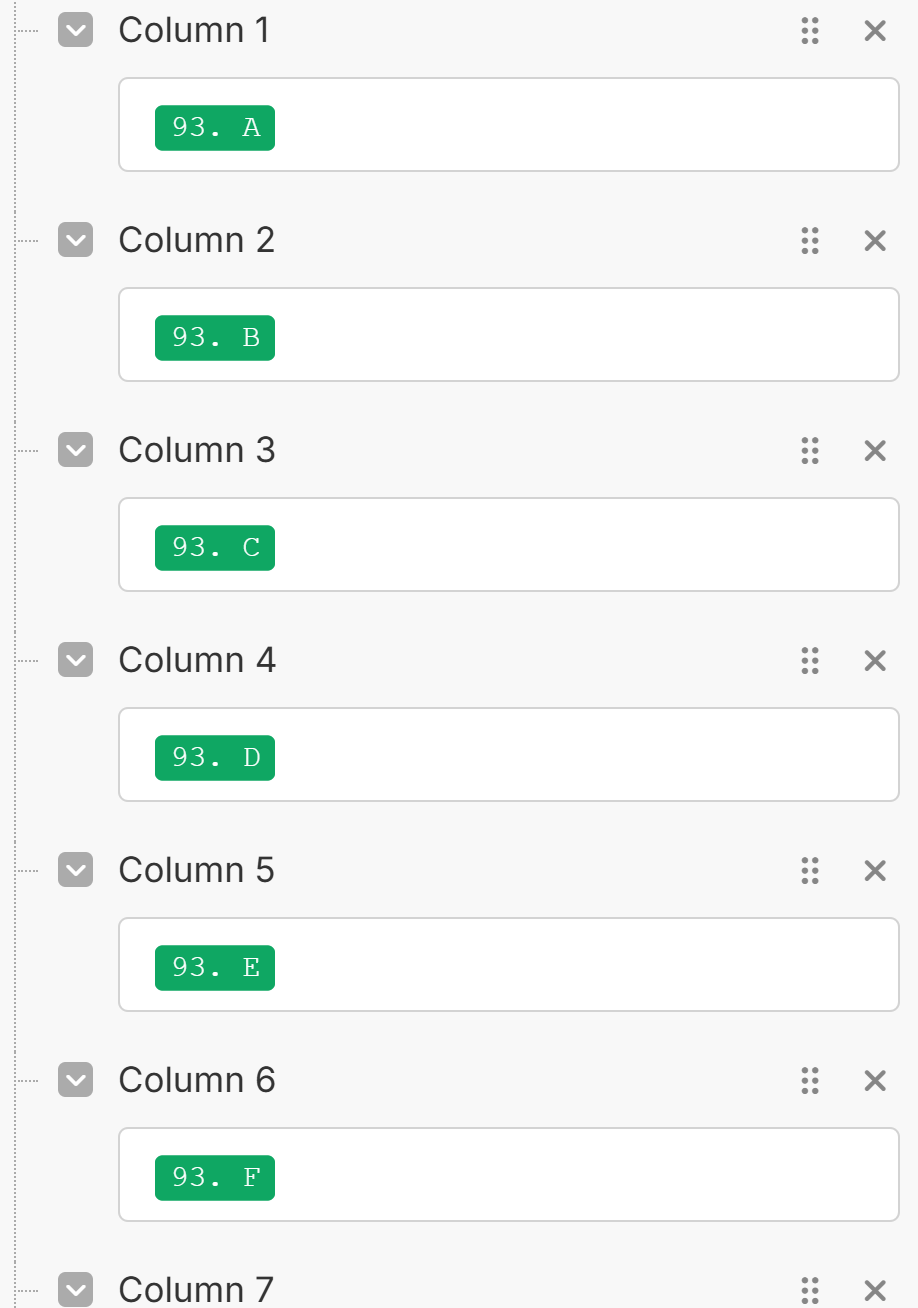This screenshot has height=1308, width=918.
Task: Click inside the Column 6 input box
Action: click(x=580, y=1175)
